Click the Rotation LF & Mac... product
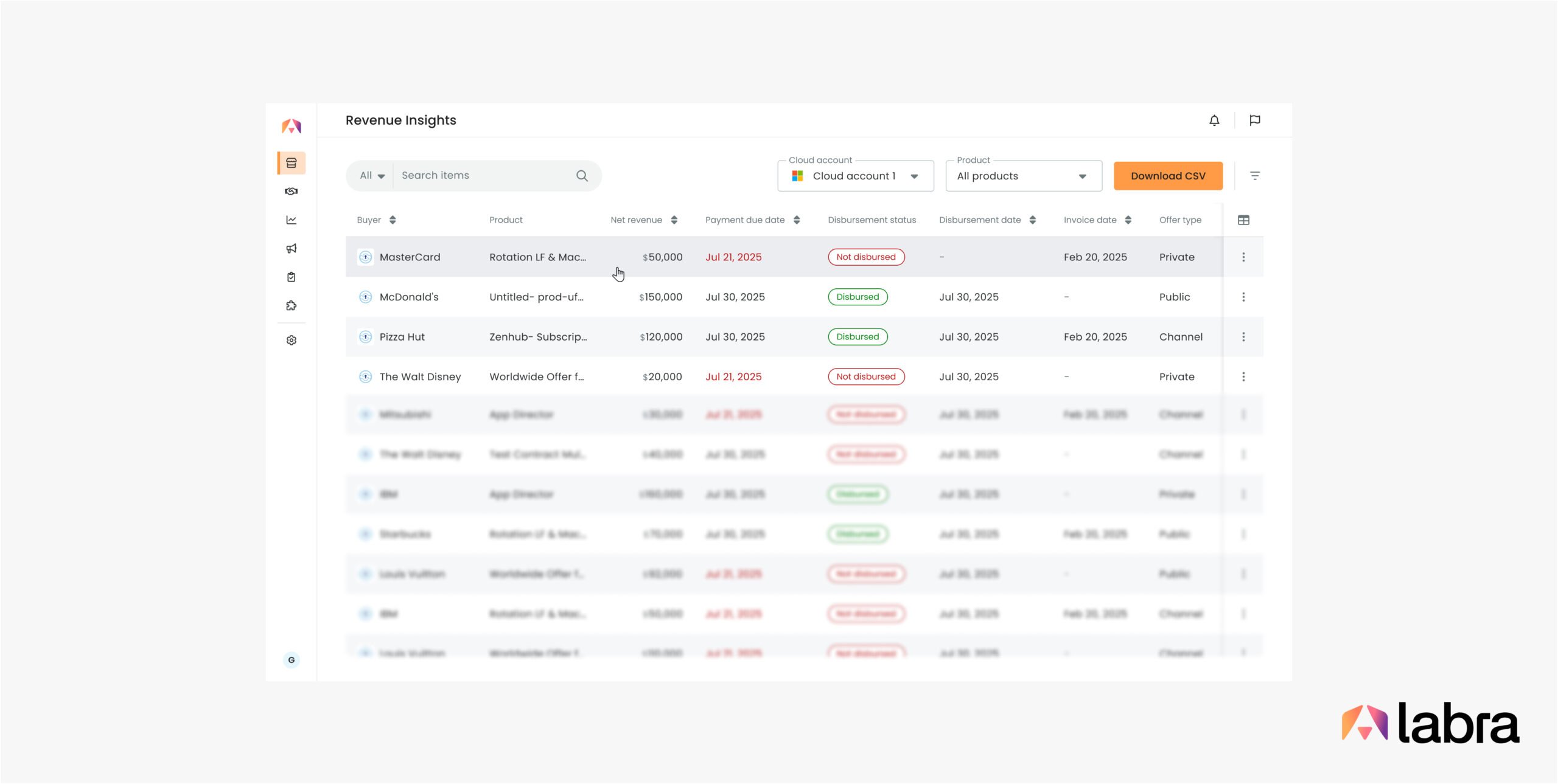1558x784 pixels. (538, 257)
